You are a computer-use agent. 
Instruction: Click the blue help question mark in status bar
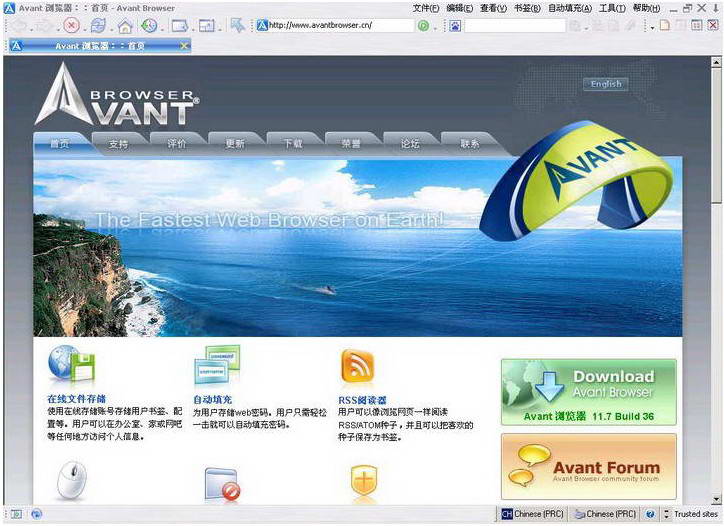(x=650, y=514)
